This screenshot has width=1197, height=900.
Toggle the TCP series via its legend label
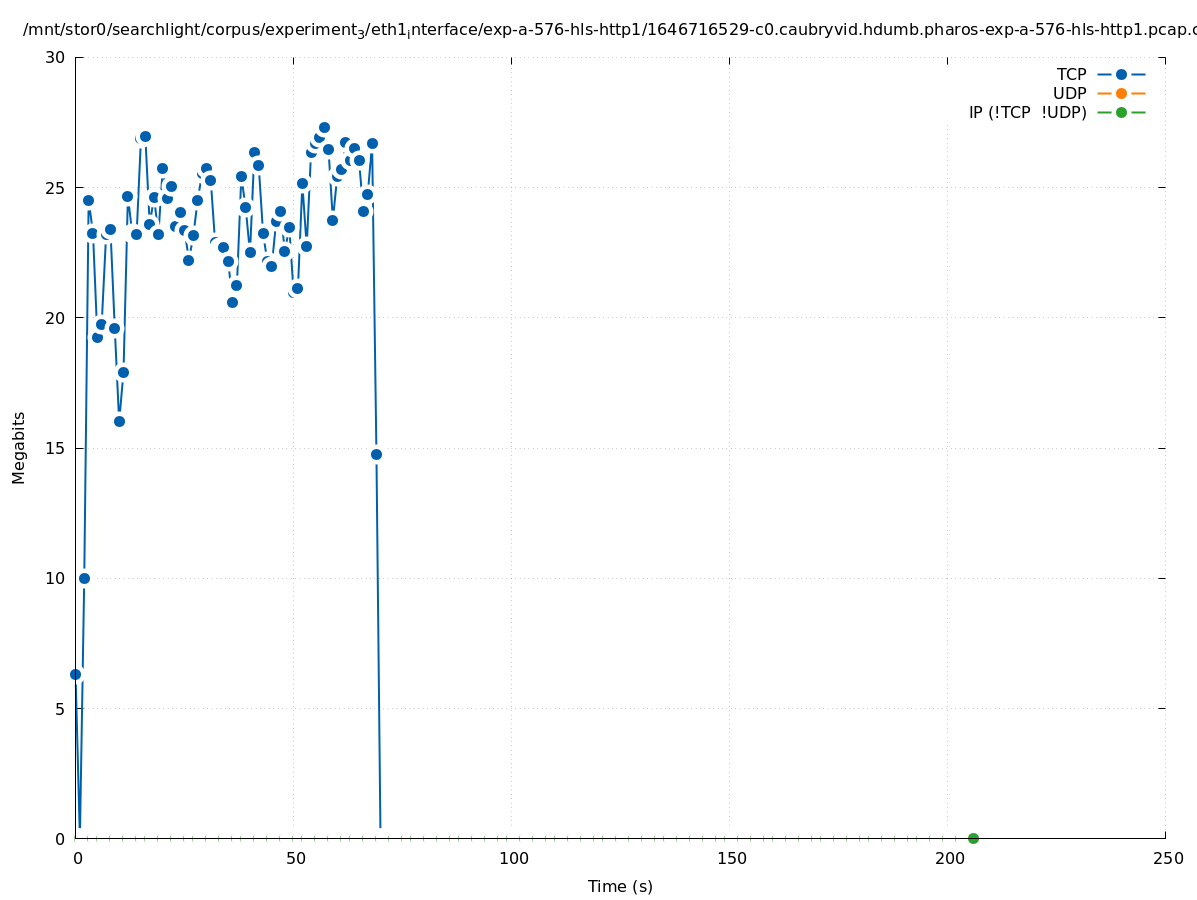point(1071,74)
